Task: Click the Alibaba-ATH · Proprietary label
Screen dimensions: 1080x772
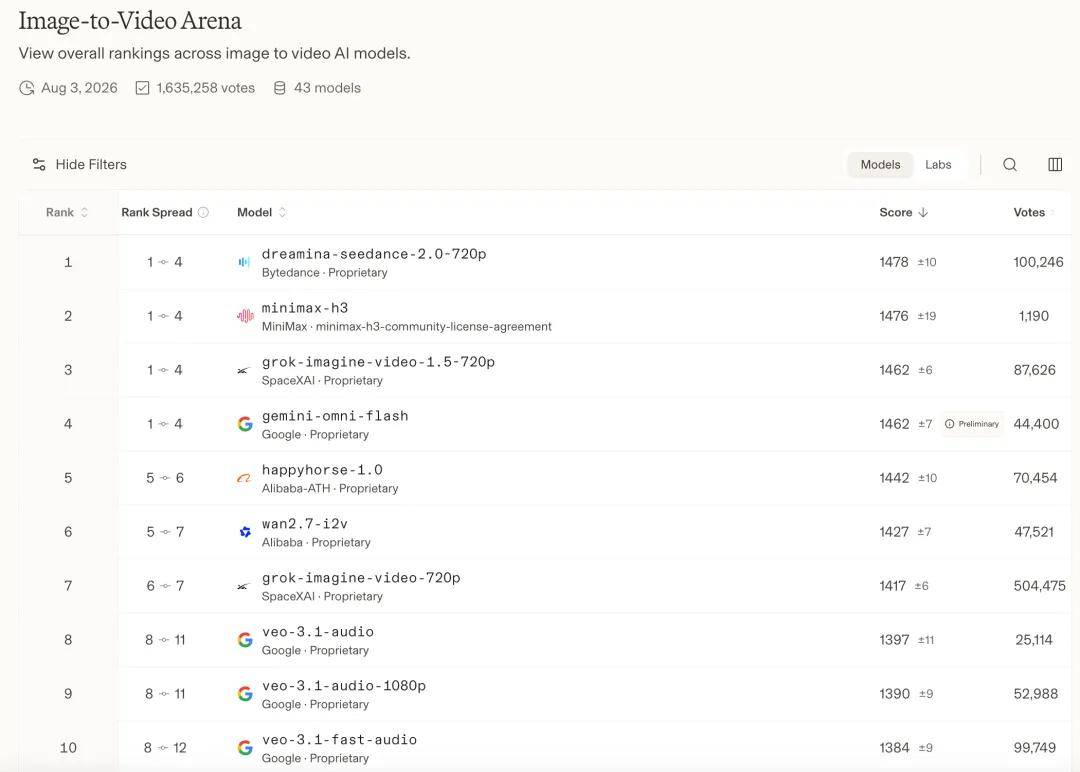Action: point(330,488)
